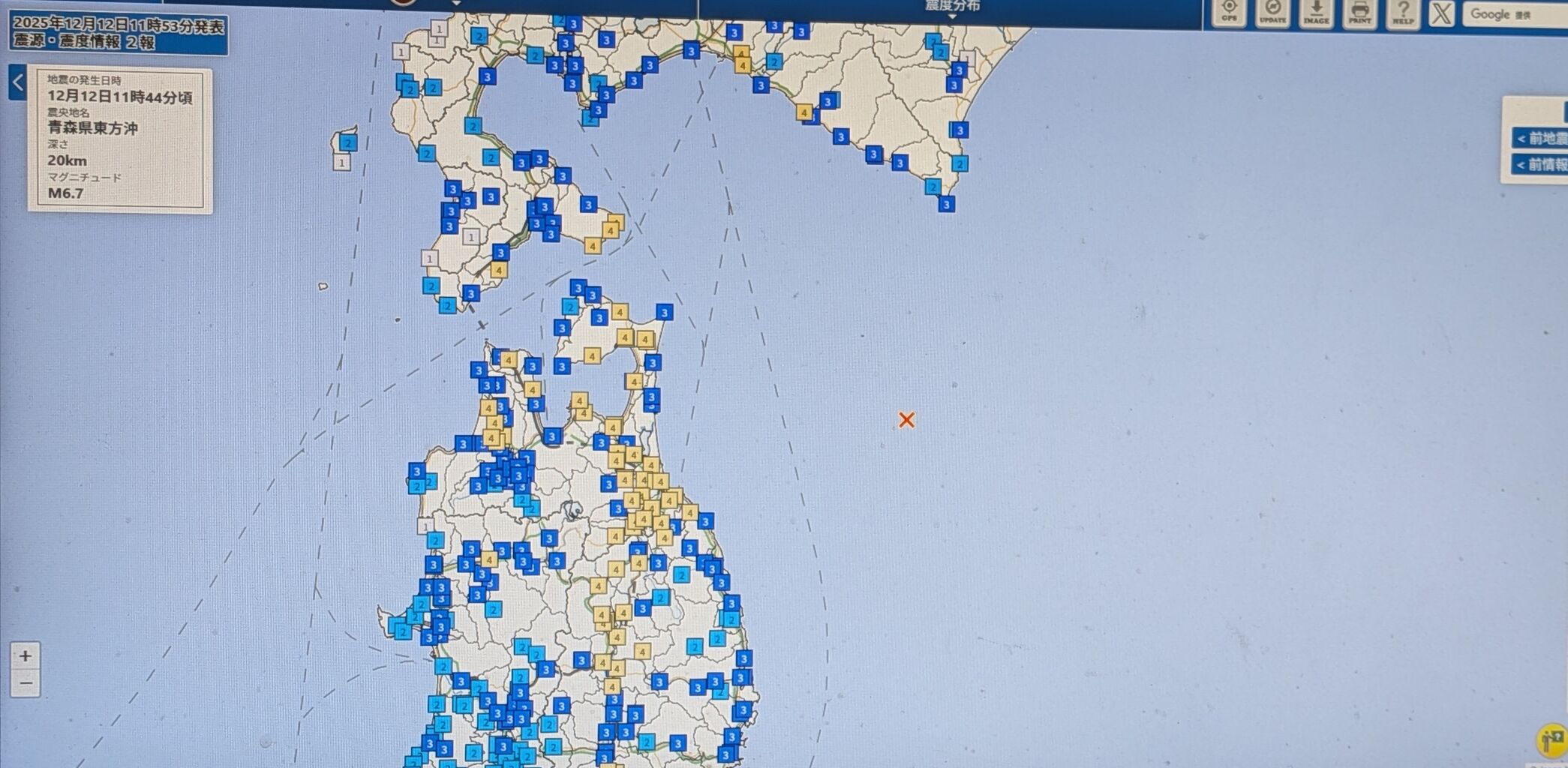1568x768 pixels.
Task: Click the depth value 20km
Action: click(68, 160)
